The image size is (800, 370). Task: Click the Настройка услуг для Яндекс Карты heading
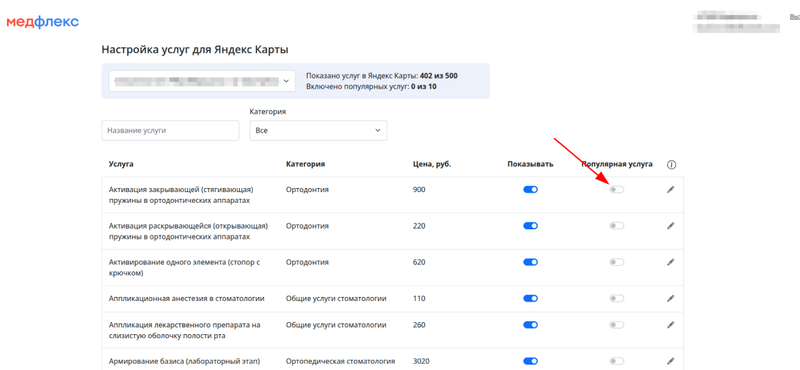[195, 50]
